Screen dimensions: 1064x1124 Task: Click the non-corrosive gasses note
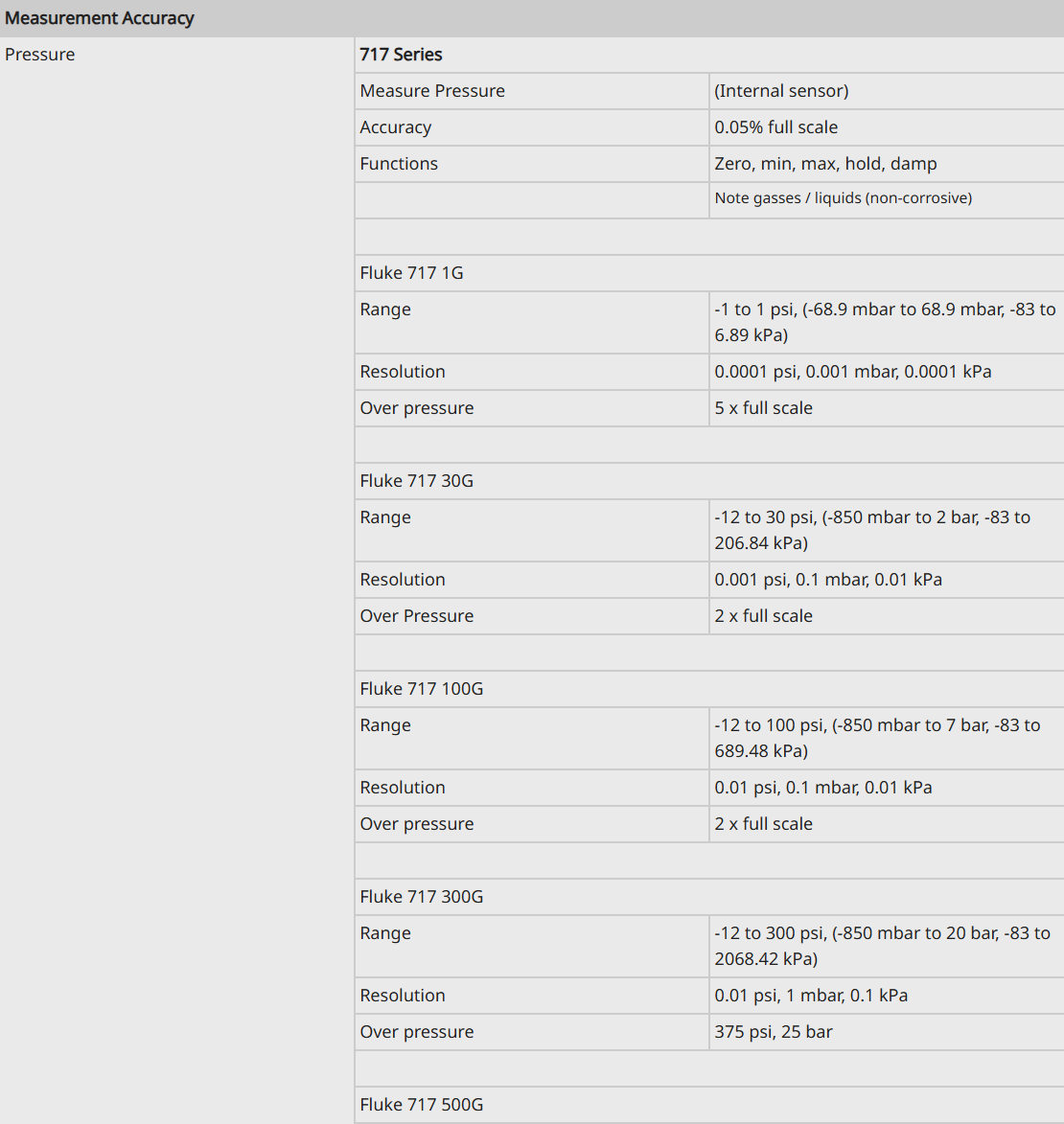coord(844,198)
